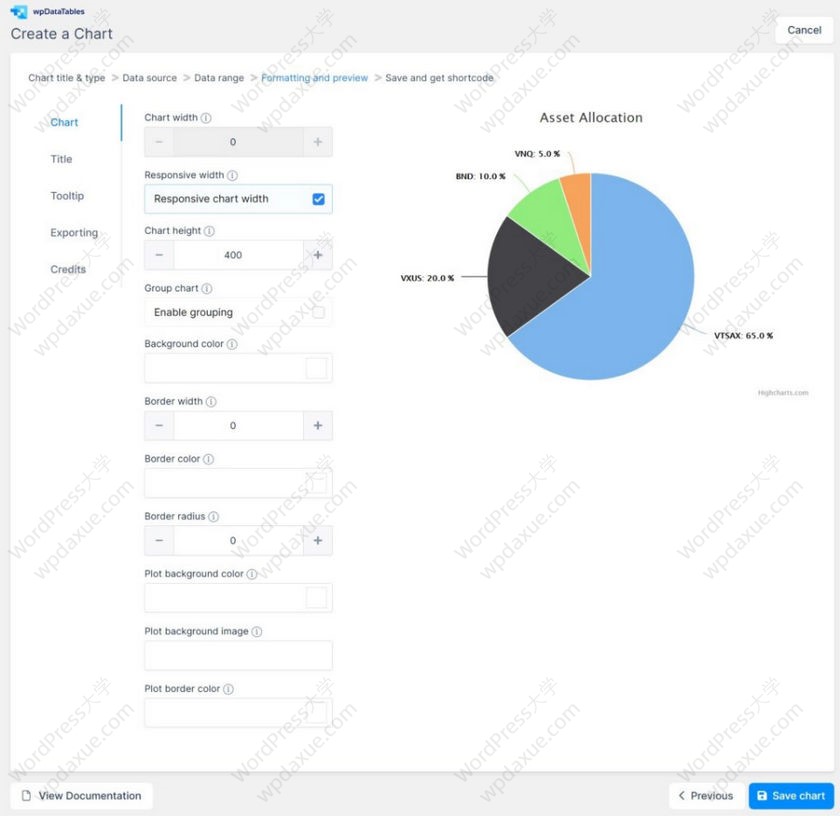The image size is (840, 816).
Task: Go to Chart title & type step
Action: [66, 78]
